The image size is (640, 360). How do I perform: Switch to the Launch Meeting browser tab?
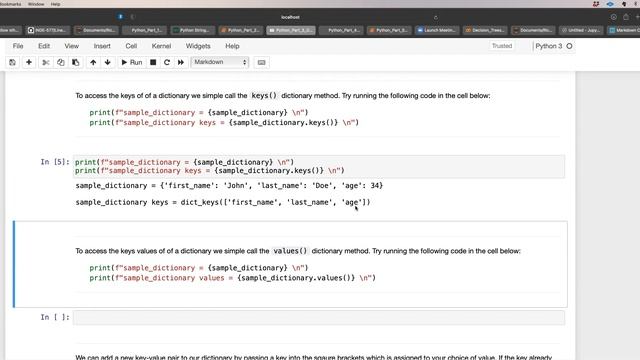pyautogui.click(x=437, y=30)
